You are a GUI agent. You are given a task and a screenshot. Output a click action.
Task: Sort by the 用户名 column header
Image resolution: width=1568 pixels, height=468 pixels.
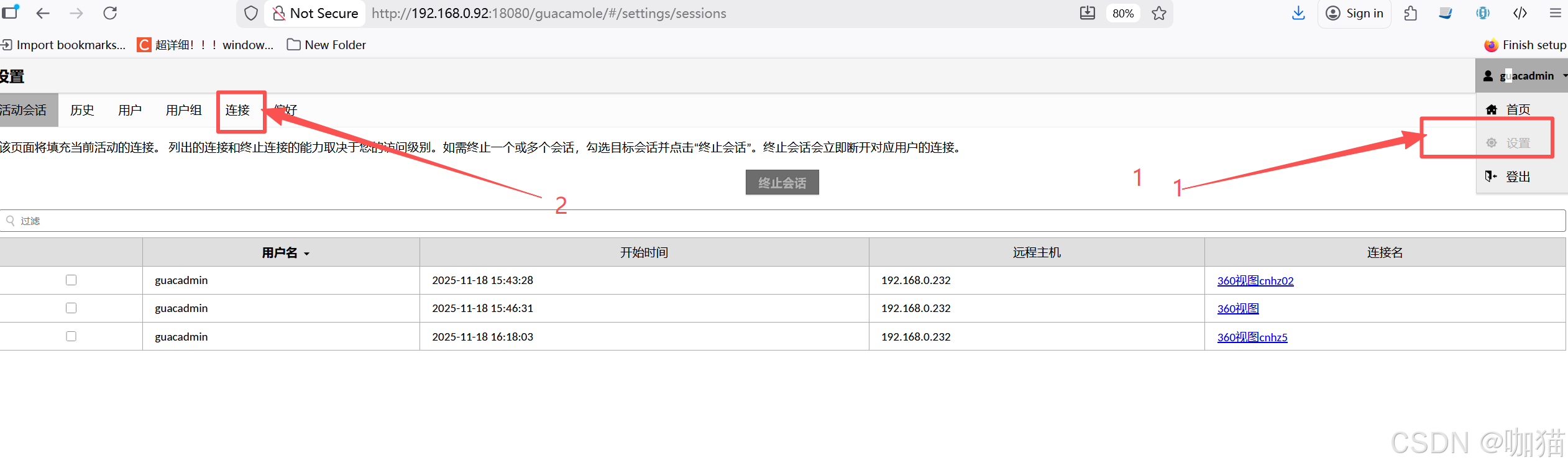(x=281, y=252)
